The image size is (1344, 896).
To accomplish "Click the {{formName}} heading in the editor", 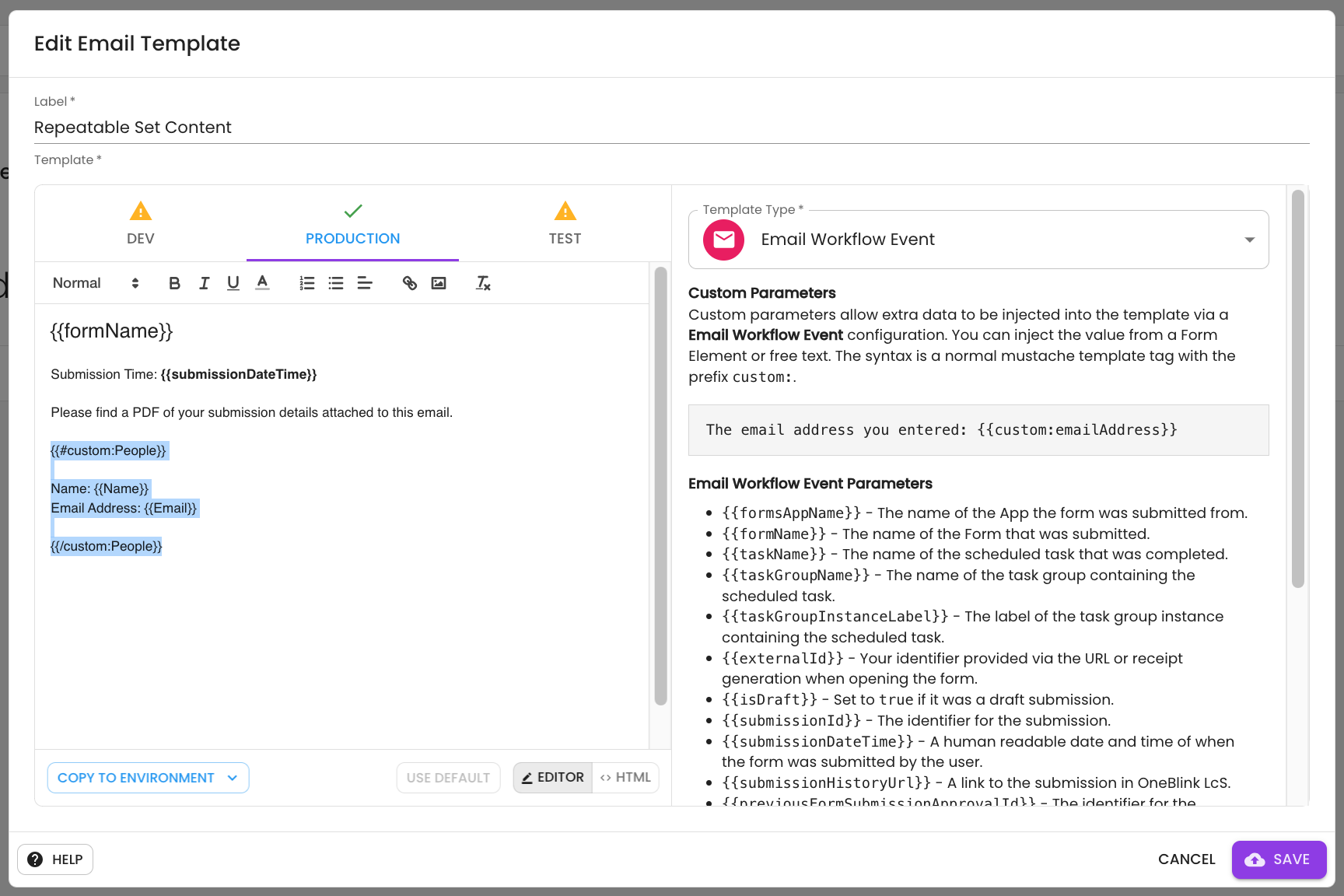I will click(x=111, y=331).
